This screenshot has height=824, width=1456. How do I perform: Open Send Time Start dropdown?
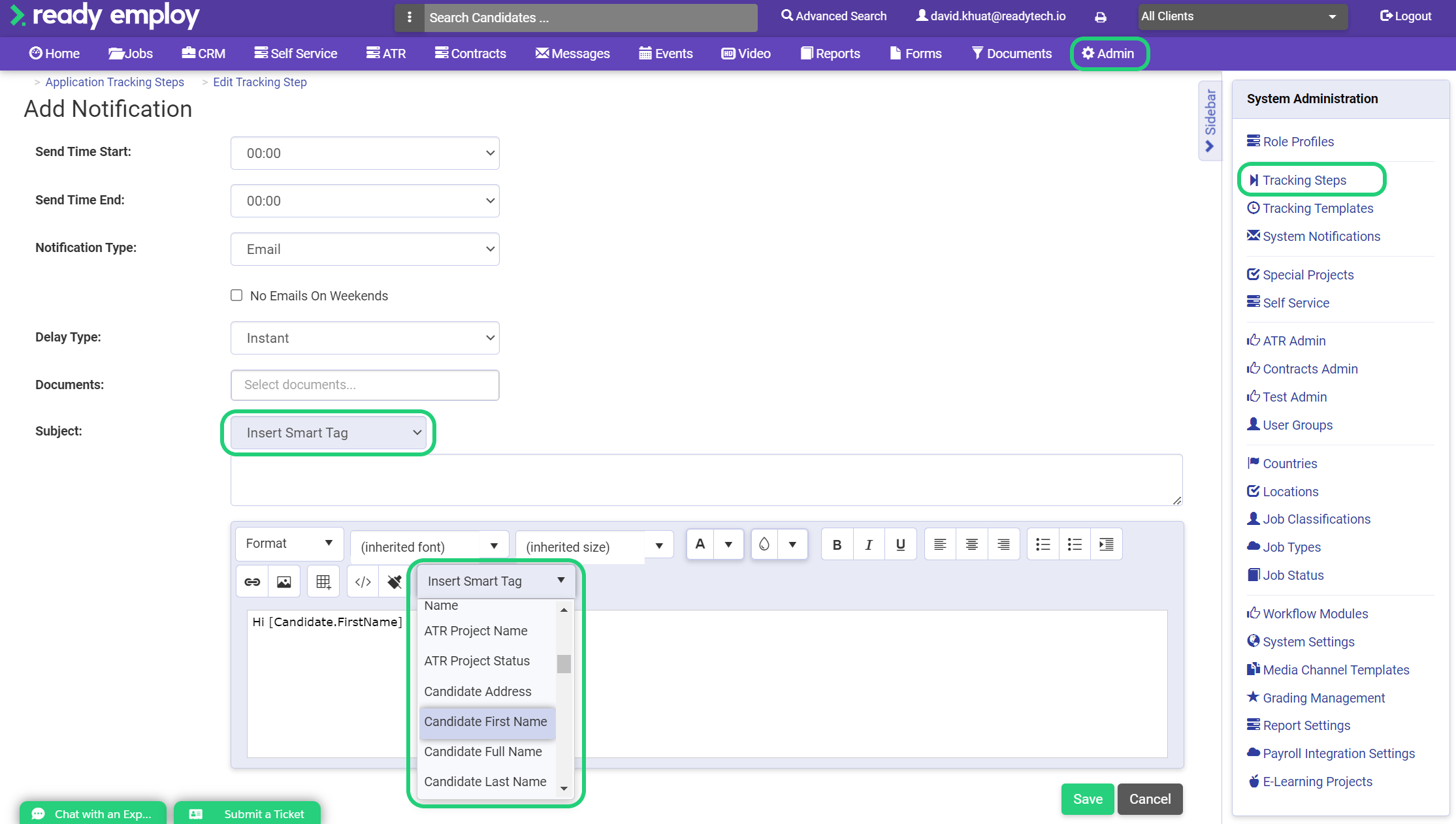(x=365, y=153)
